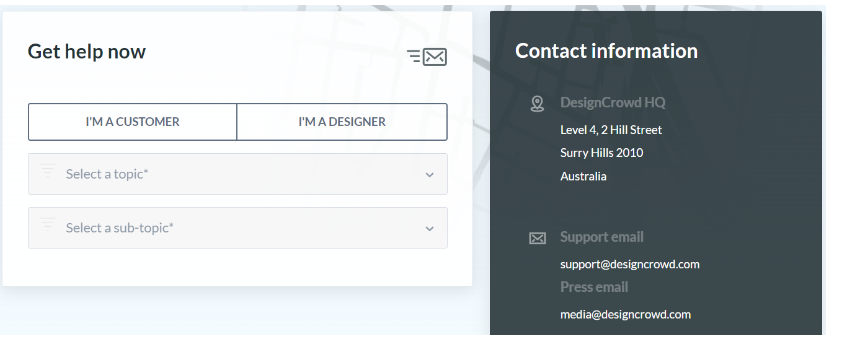
Task: Click the DesignCrowd HQ label
Action: [613, 103]
